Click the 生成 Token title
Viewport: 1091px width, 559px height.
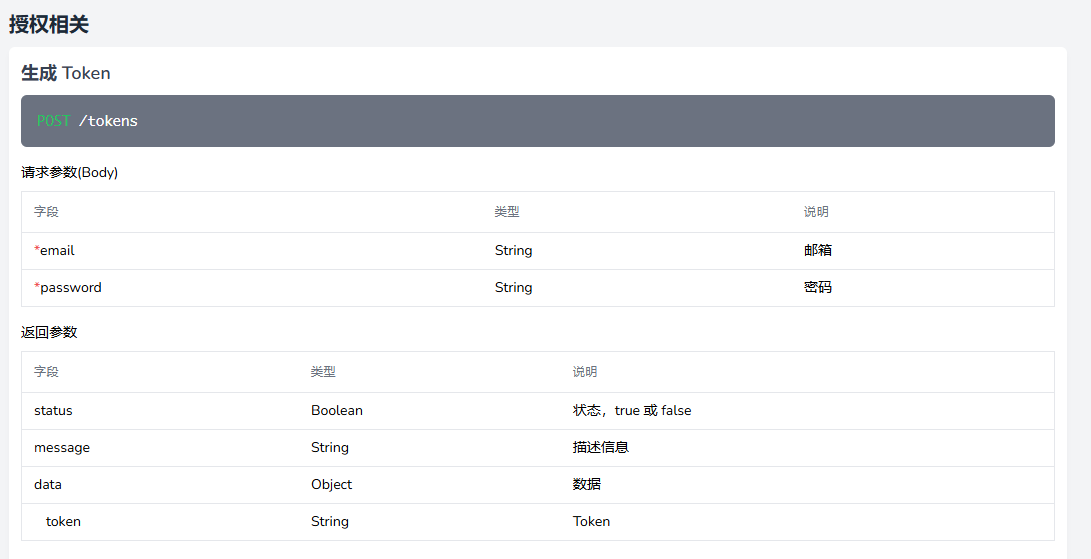(x=65, y=73)
